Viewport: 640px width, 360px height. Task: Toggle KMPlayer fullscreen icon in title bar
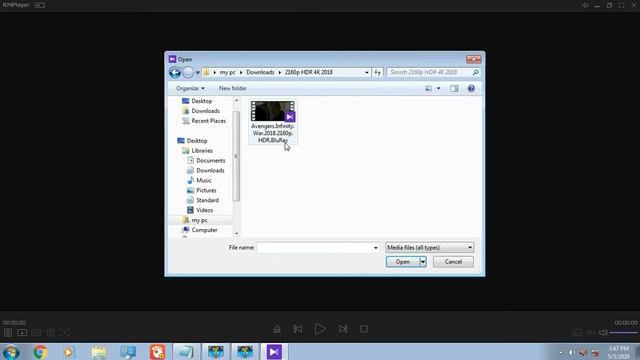pos(621,5)
